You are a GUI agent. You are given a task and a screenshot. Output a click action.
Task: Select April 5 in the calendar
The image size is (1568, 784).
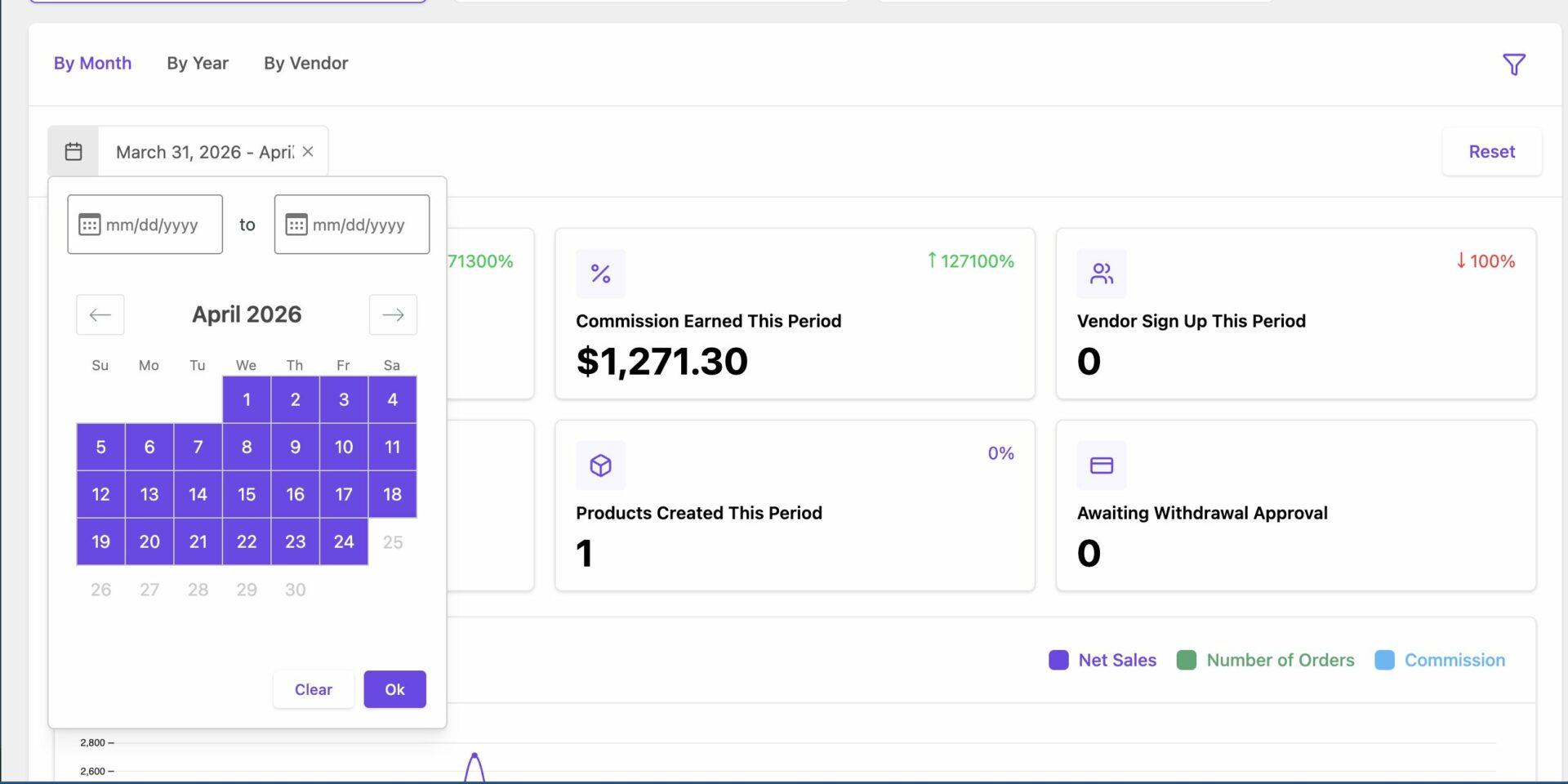tap(100, 447)
